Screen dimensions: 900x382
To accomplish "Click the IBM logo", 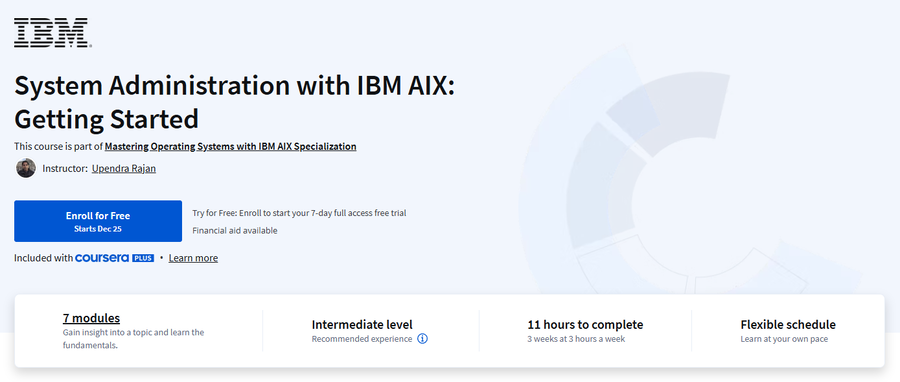I will [52, 33].
